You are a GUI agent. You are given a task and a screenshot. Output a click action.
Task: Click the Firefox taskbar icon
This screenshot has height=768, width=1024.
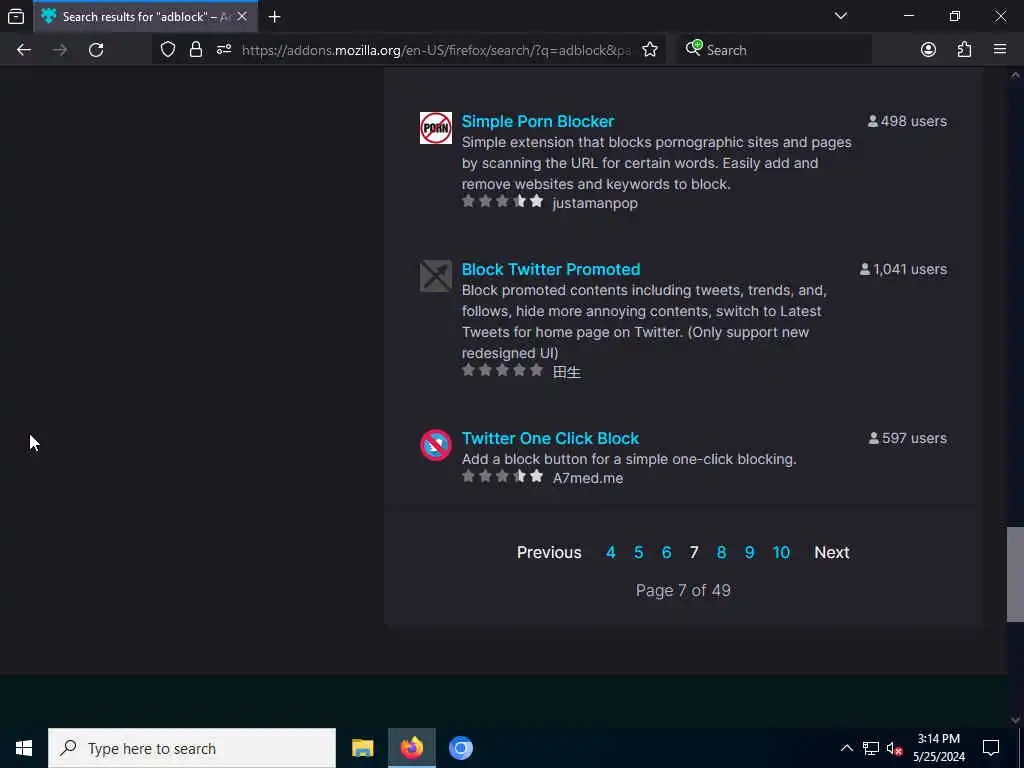click(411, 748)
